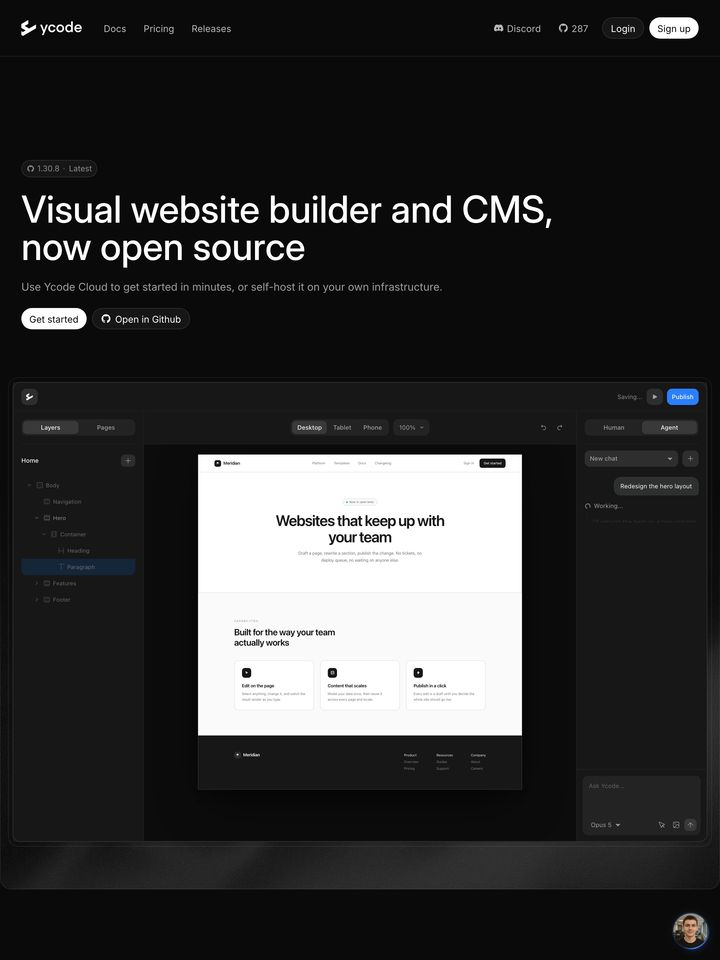Click the 'Websites that keep up' canvas heading
Image resolution: width=720 pixels, height=960 pixels.
click(360, 529)
